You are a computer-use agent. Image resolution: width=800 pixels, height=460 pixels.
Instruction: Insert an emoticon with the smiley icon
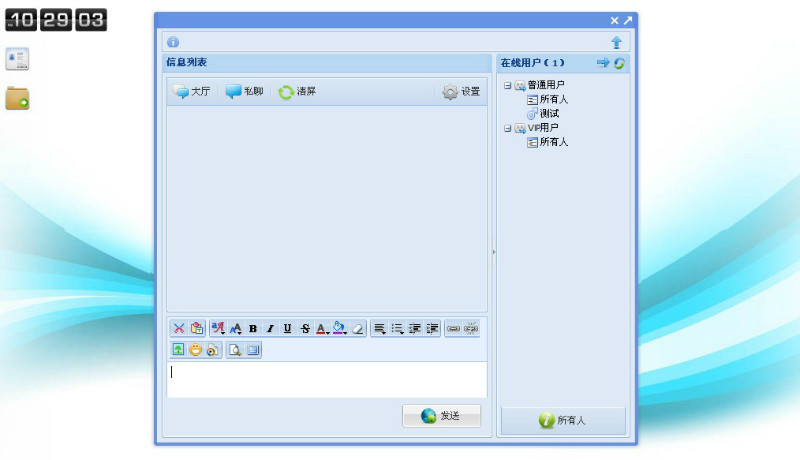[x=195, y=350]
